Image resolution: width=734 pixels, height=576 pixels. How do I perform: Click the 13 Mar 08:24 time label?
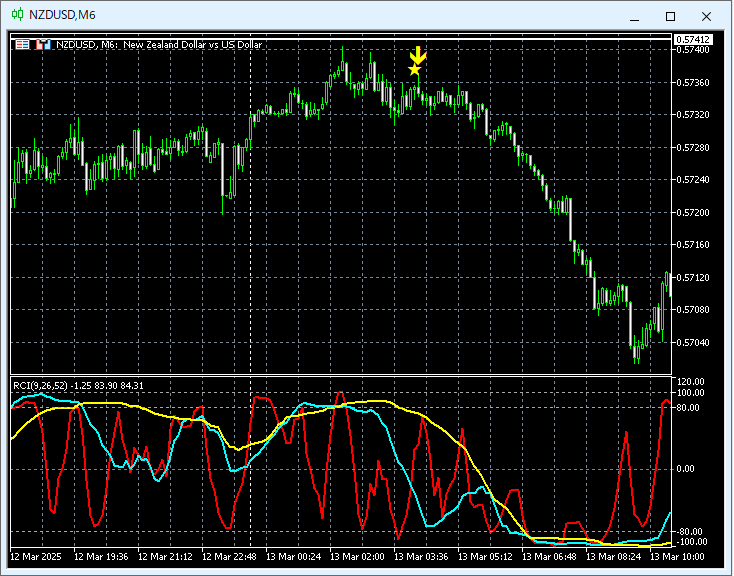tap(614, 557)
